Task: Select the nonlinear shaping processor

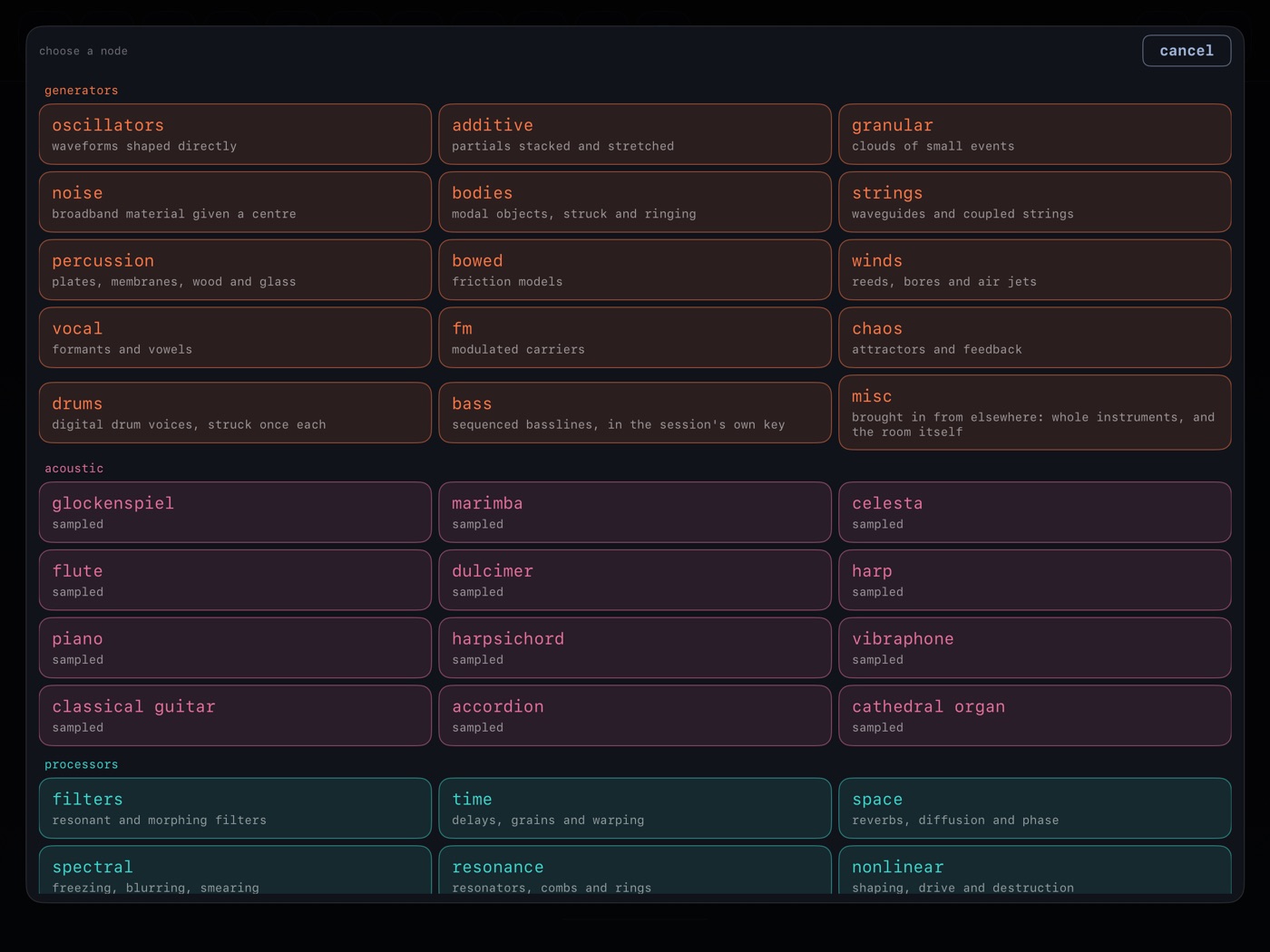Action: tap(1035, 870)
